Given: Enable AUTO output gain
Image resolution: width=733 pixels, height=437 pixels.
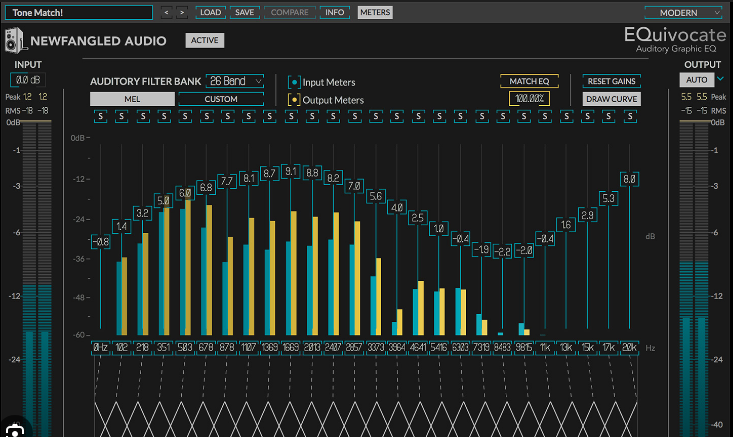Looking at the screenshot, I should [697, 80].
